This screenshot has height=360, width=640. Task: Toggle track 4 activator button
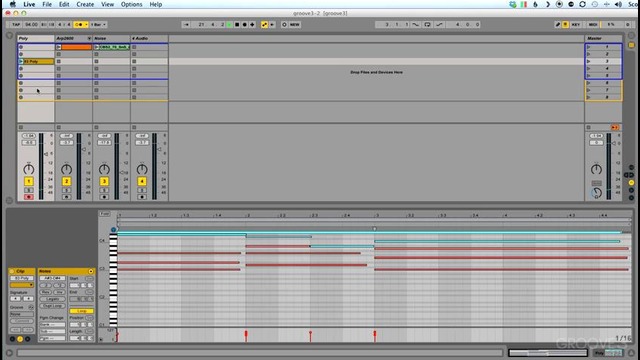(142, 181)
